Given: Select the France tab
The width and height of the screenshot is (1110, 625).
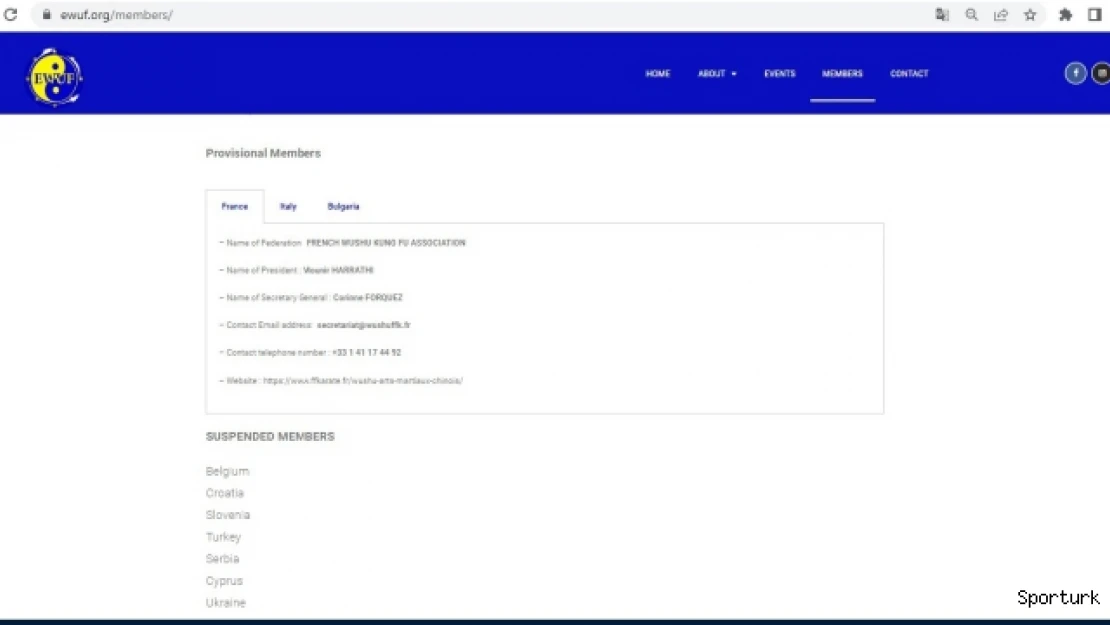Looking at the screenshot, I should 235,207.
